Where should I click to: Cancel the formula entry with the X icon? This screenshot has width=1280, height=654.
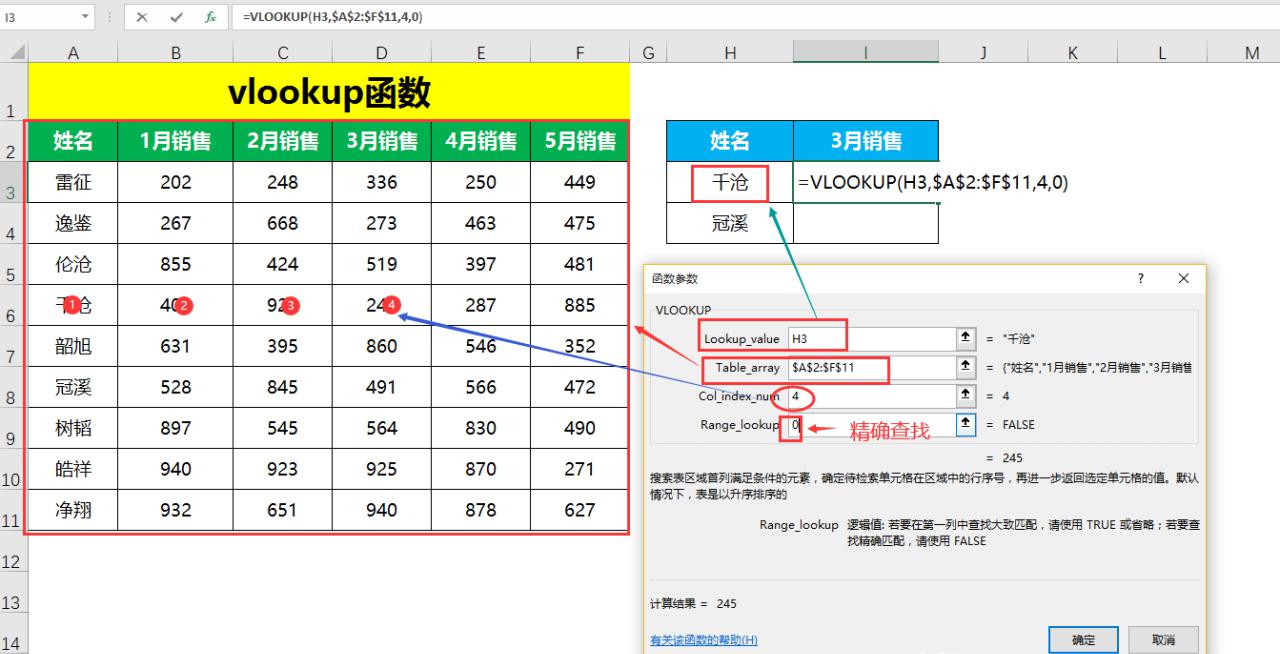coord(142,17)
